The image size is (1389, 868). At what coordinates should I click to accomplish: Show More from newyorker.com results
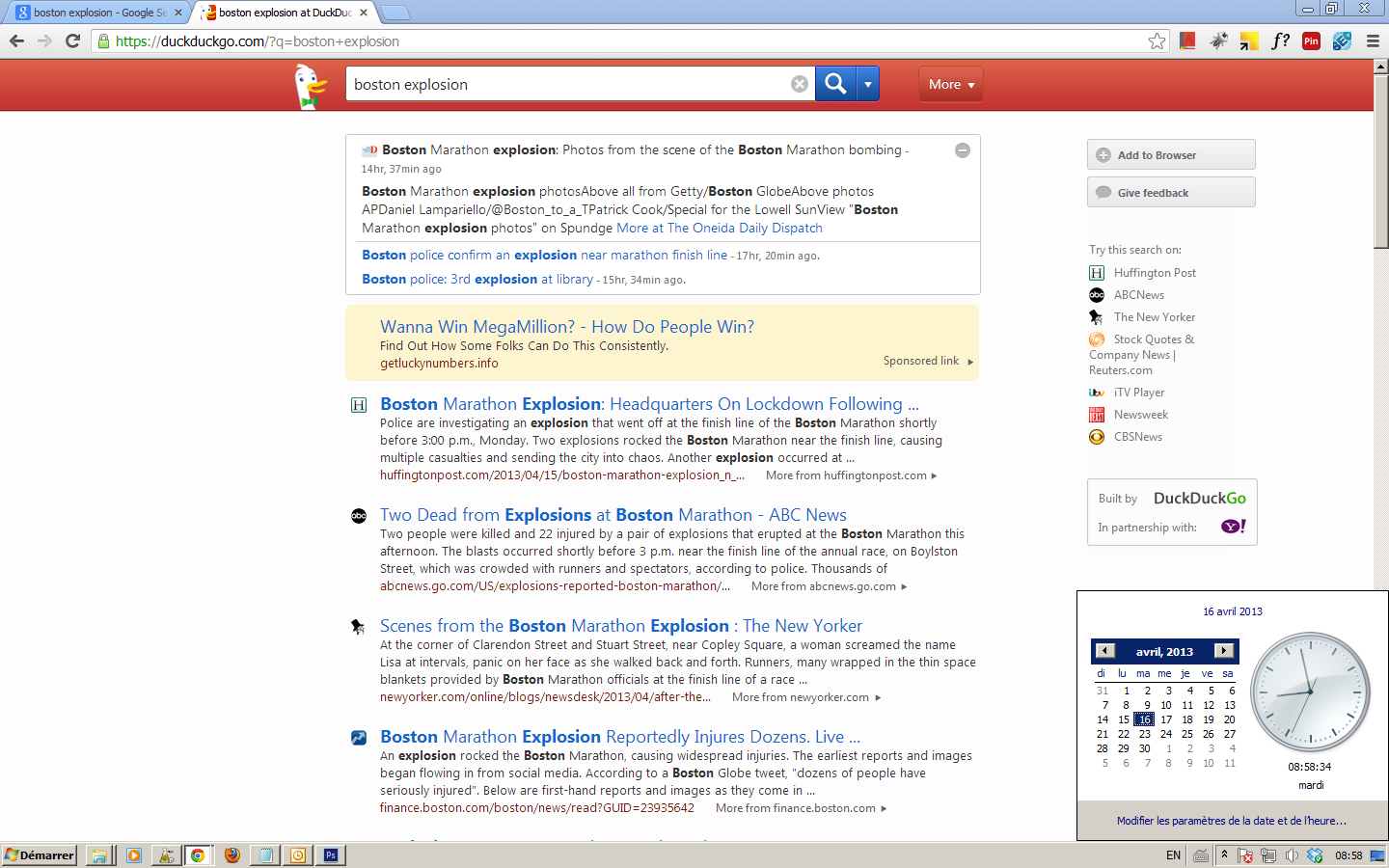pos(806,697)
